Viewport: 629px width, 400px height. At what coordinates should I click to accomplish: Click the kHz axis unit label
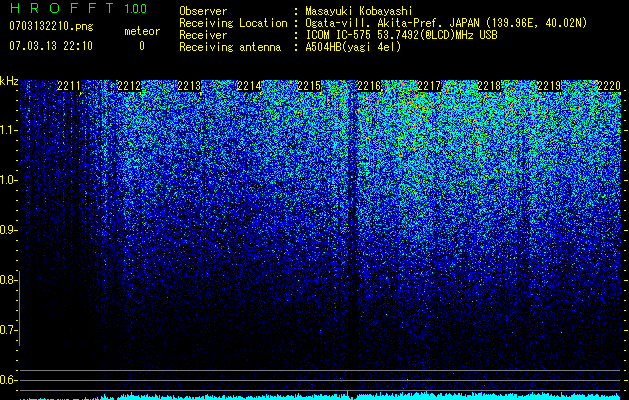tap(9, 81)
